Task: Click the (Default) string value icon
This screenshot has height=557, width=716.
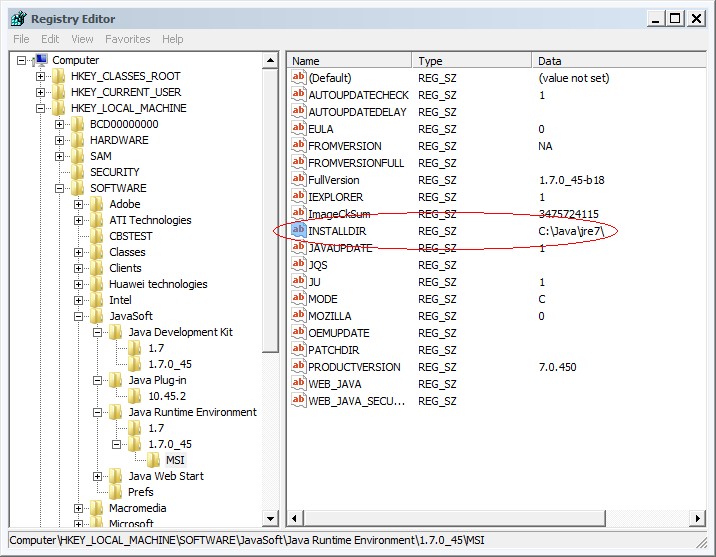Action: tap(298, 77)
